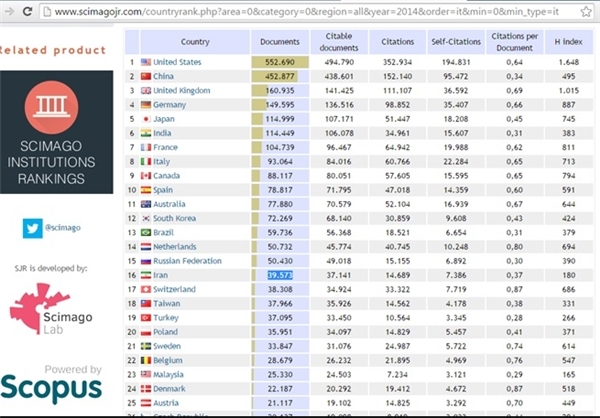The height and width of the screenshot is (418, 600).
Task: Click the Turkey flag icon
Action: coord(146,318)
